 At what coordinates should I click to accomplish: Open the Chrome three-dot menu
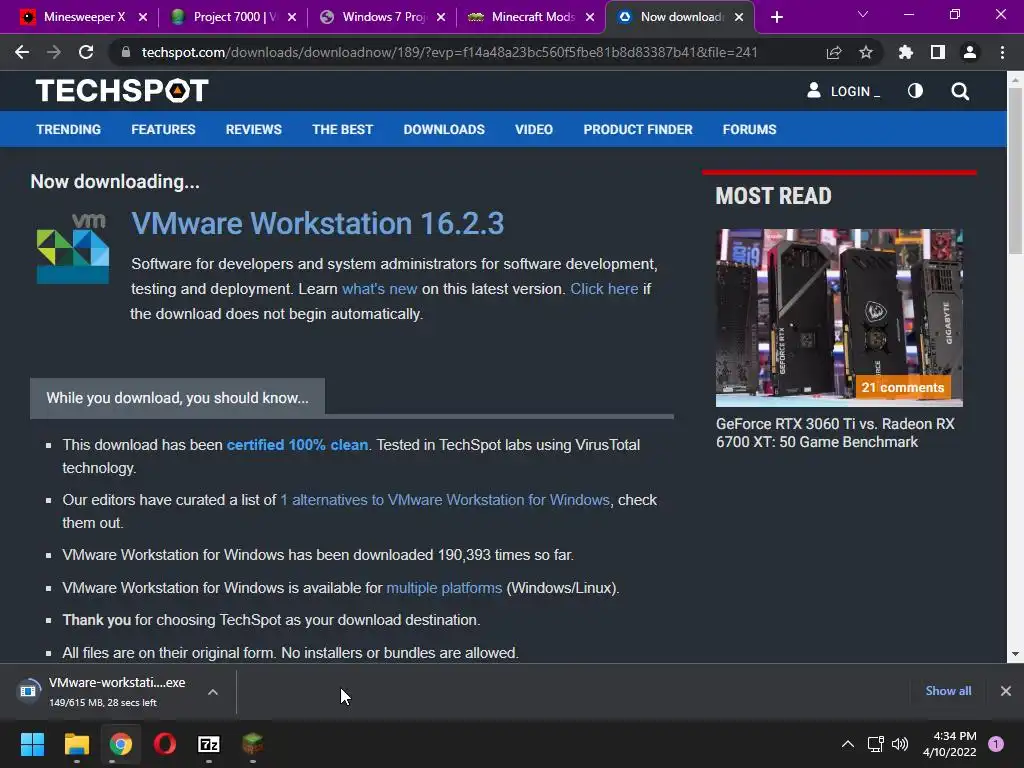coord(1002,52)
